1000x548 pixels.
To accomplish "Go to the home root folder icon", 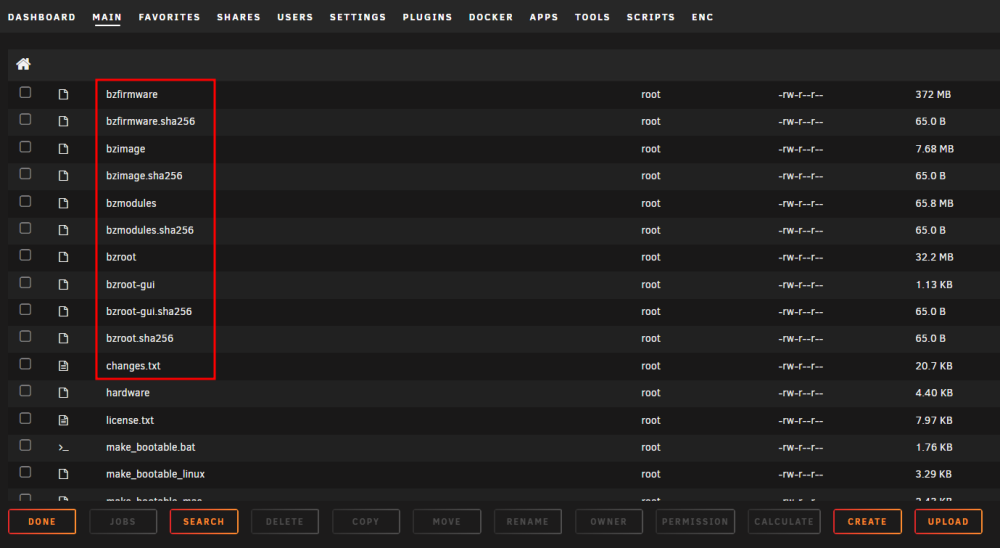I will pyautogui.click(x=24, y=64).
